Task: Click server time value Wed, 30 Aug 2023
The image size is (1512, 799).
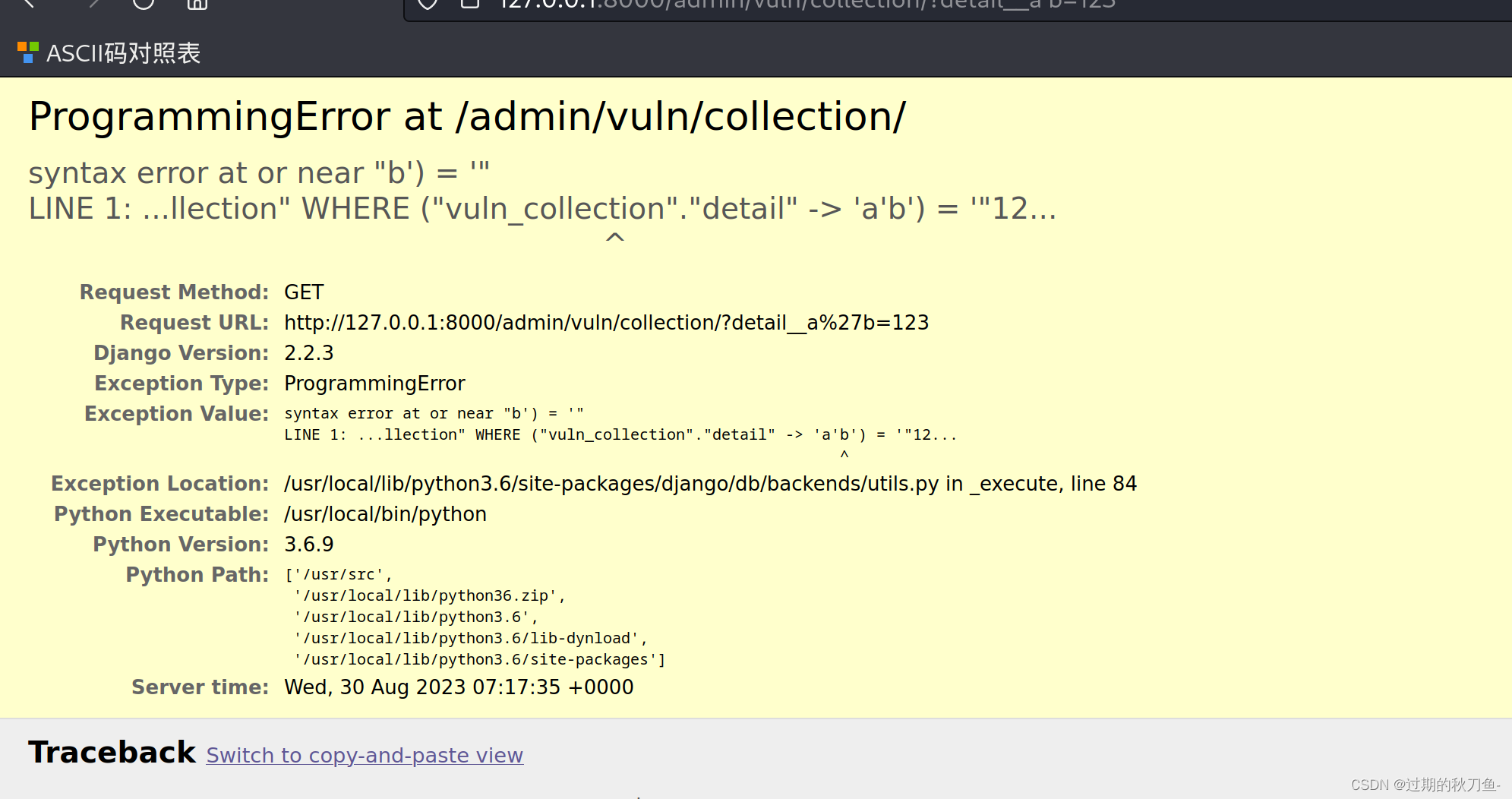Action: click(459, 687)
